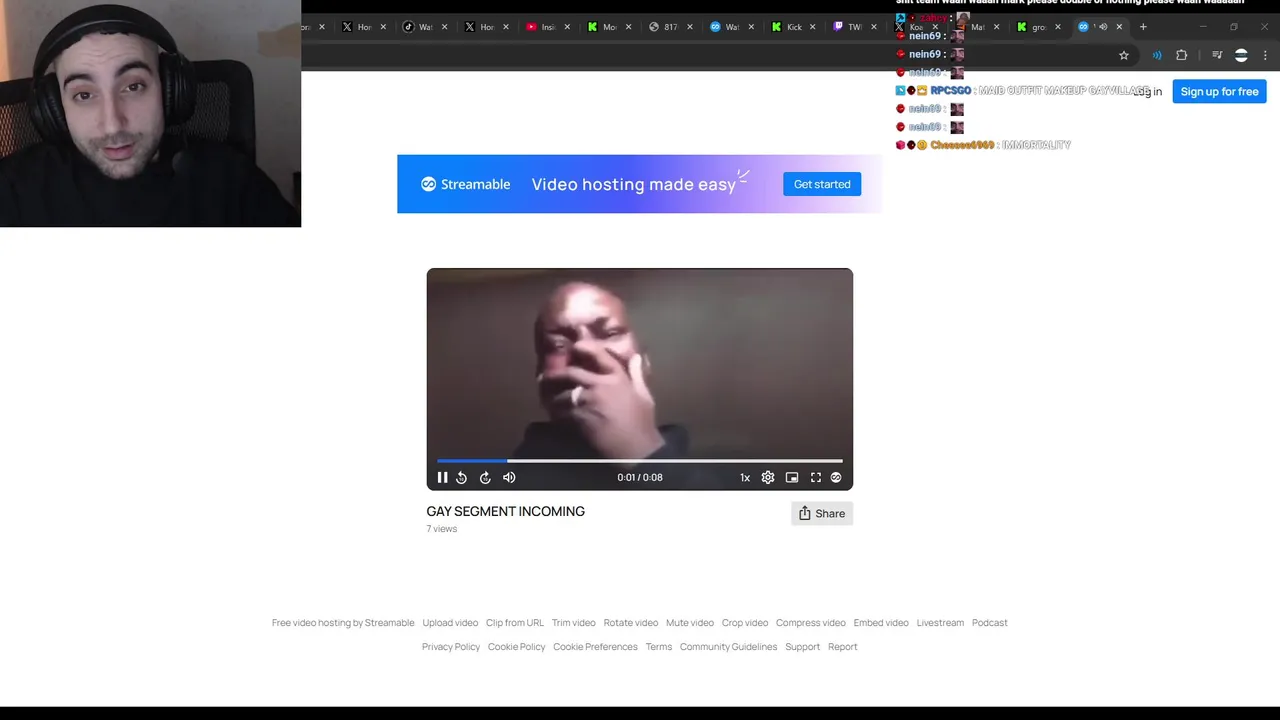This screenshot has height=720, width=1280.
Task: Close the active Streamable tab
Action: pos(1119,27)
